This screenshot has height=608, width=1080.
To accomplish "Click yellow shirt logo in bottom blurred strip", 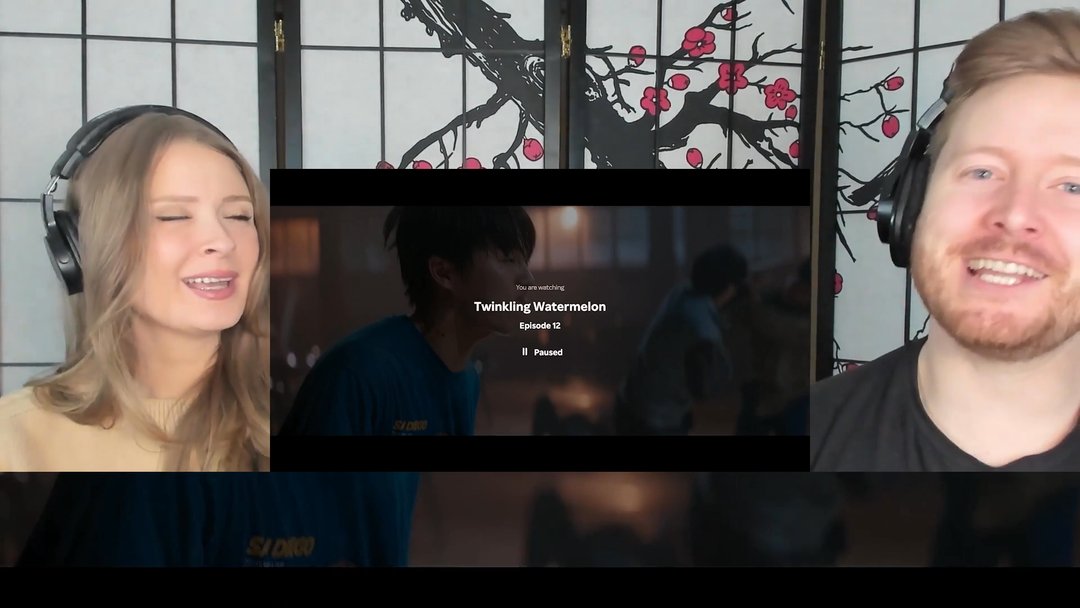I will click(x=280, y=546).
